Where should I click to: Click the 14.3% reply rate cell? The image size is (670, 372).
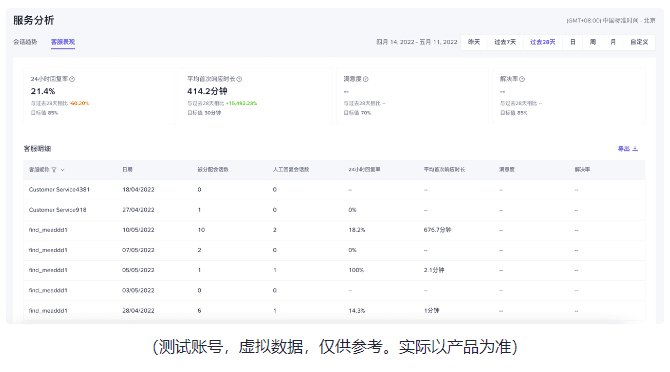pyautogui.click(x=357, y=310)
